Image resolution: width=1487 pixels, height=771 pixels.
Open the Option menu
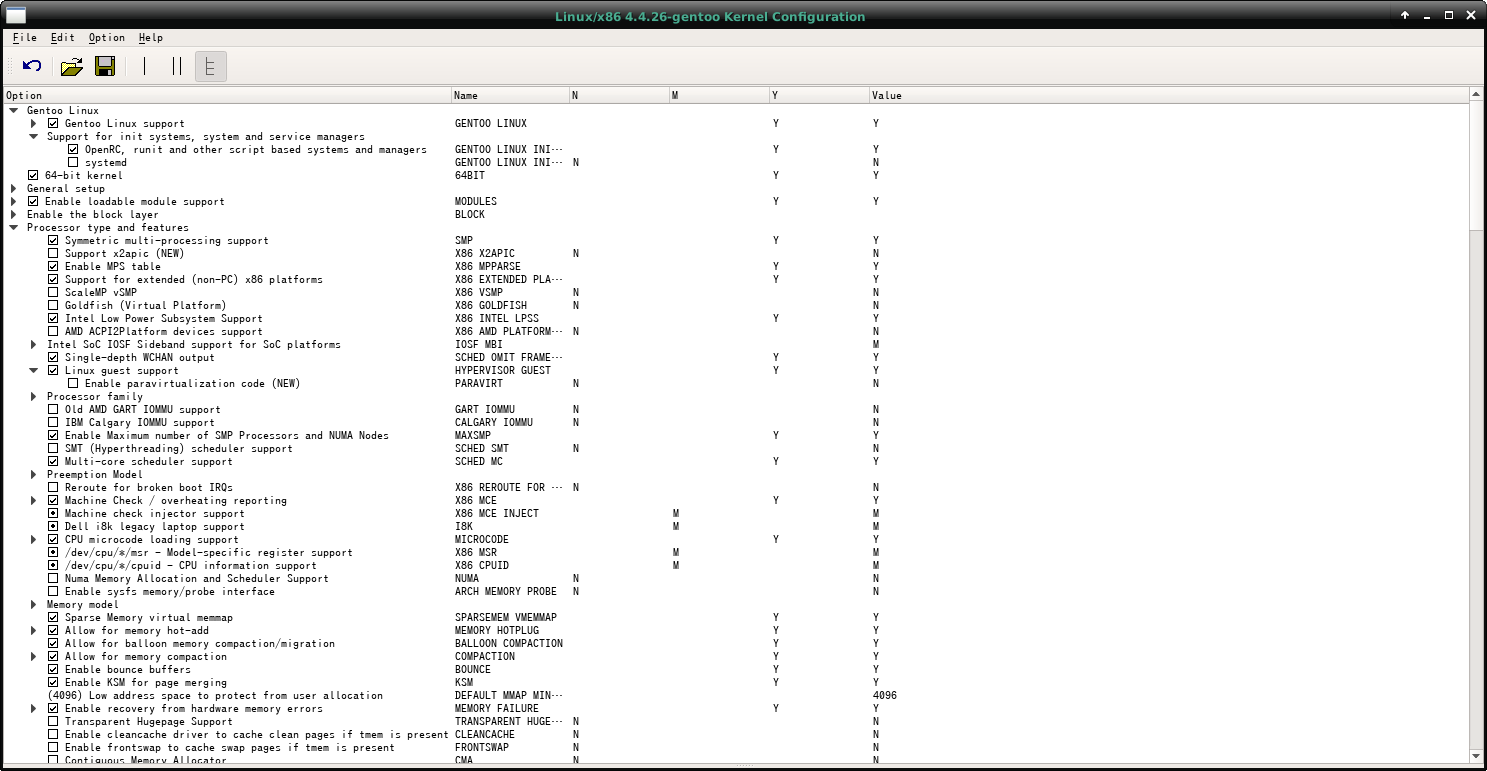pyautogui.click(x=106, y=38)
